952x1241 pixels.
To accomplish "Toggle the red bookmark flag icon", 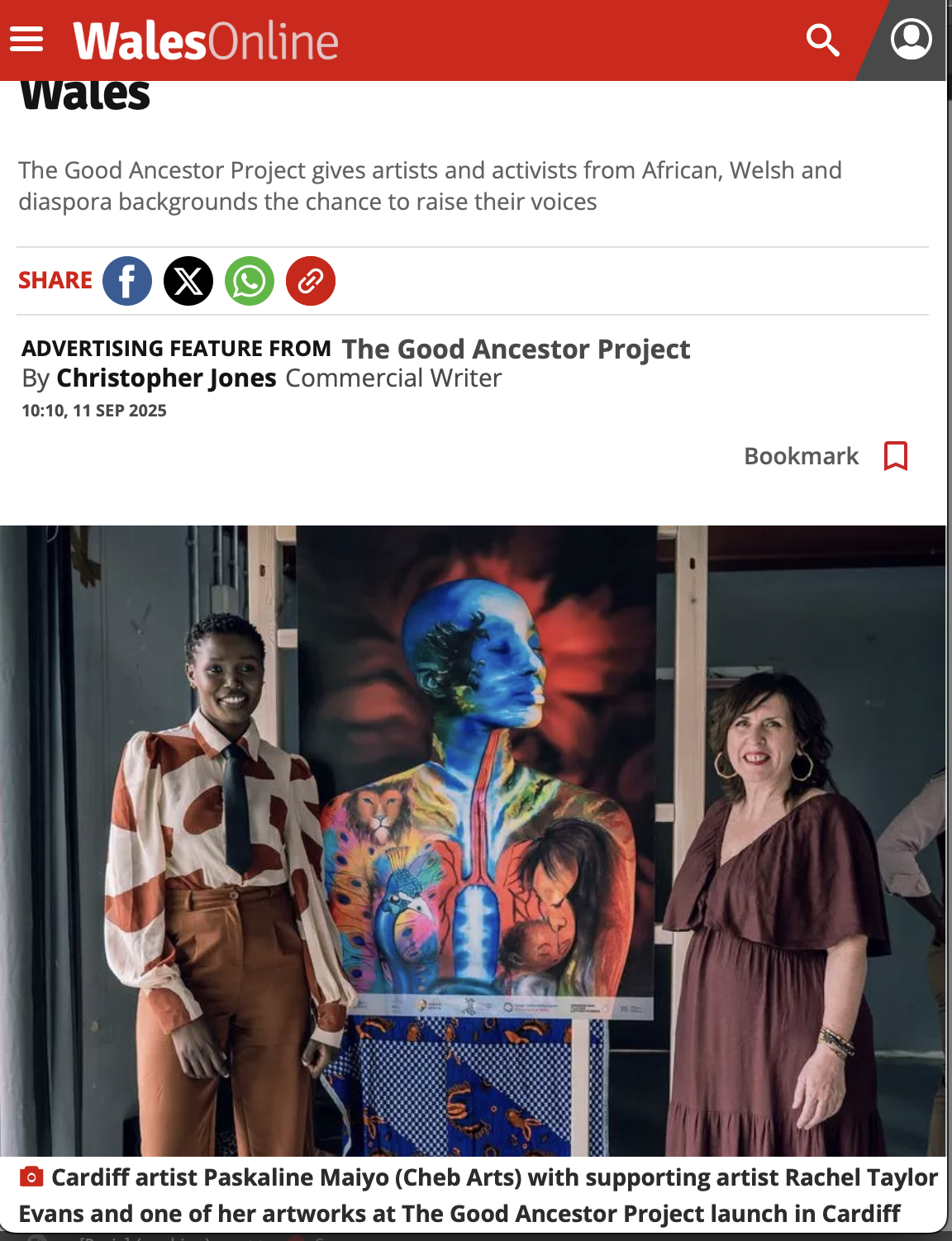I will [x=896, y=456].
